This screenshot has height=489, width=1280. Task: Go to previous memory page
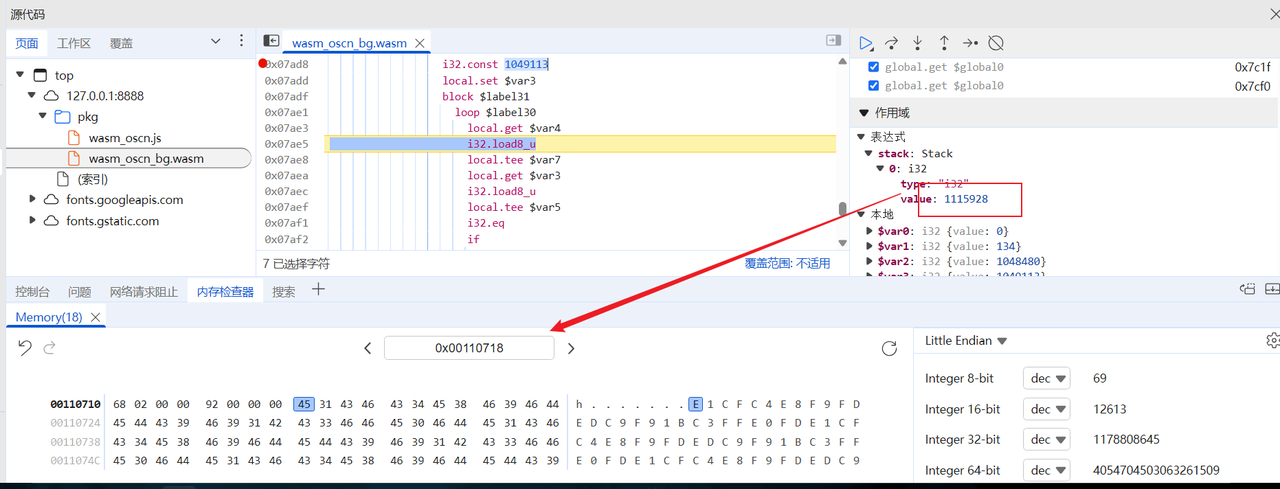coord(368,348)
